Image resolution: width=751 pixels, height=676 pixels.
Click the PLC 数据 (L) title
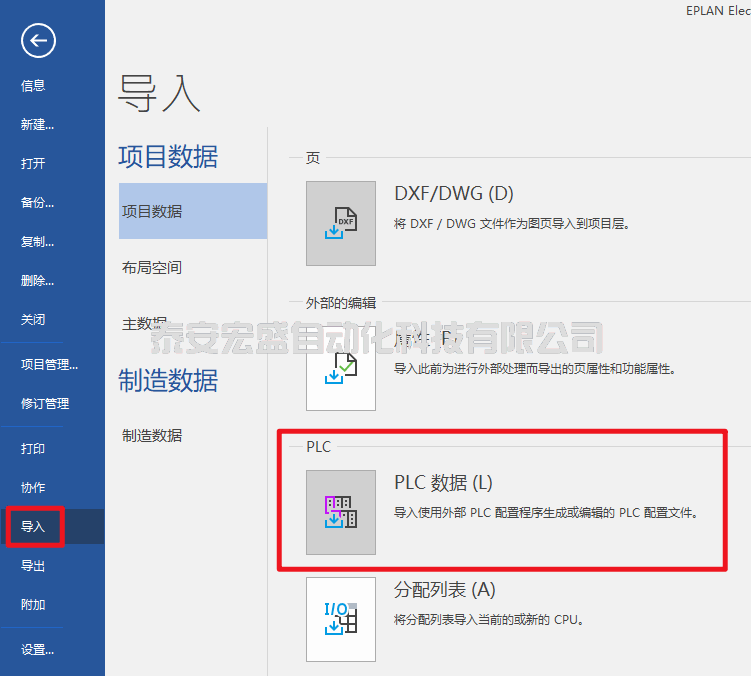(443, 483)
